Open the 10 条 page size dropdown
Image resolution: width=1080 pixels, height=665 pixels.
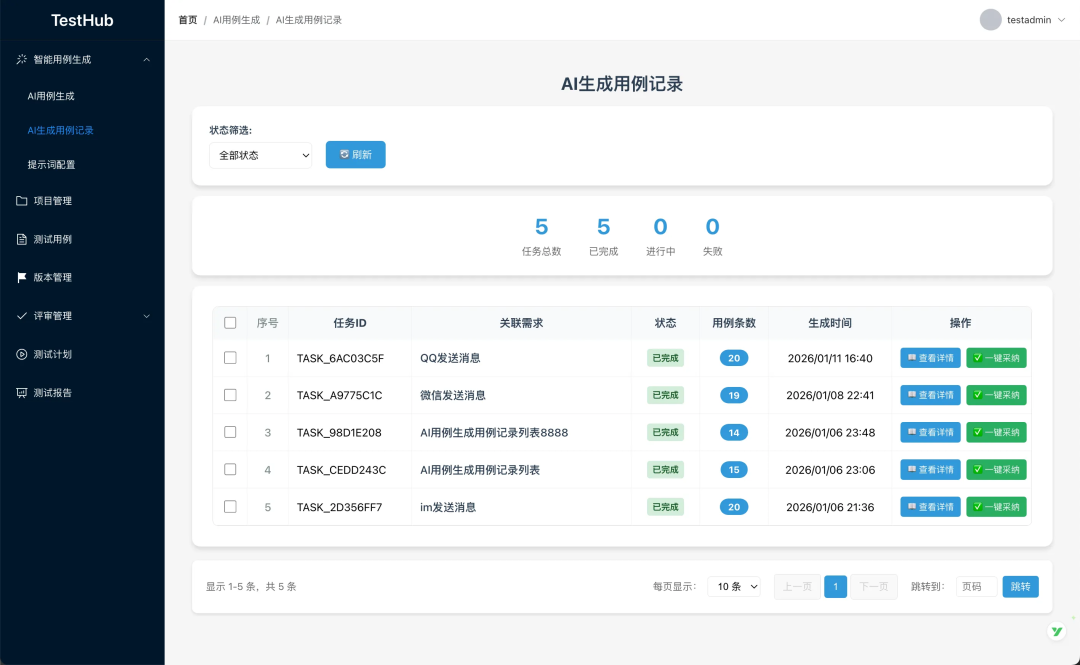coord(733,586)
